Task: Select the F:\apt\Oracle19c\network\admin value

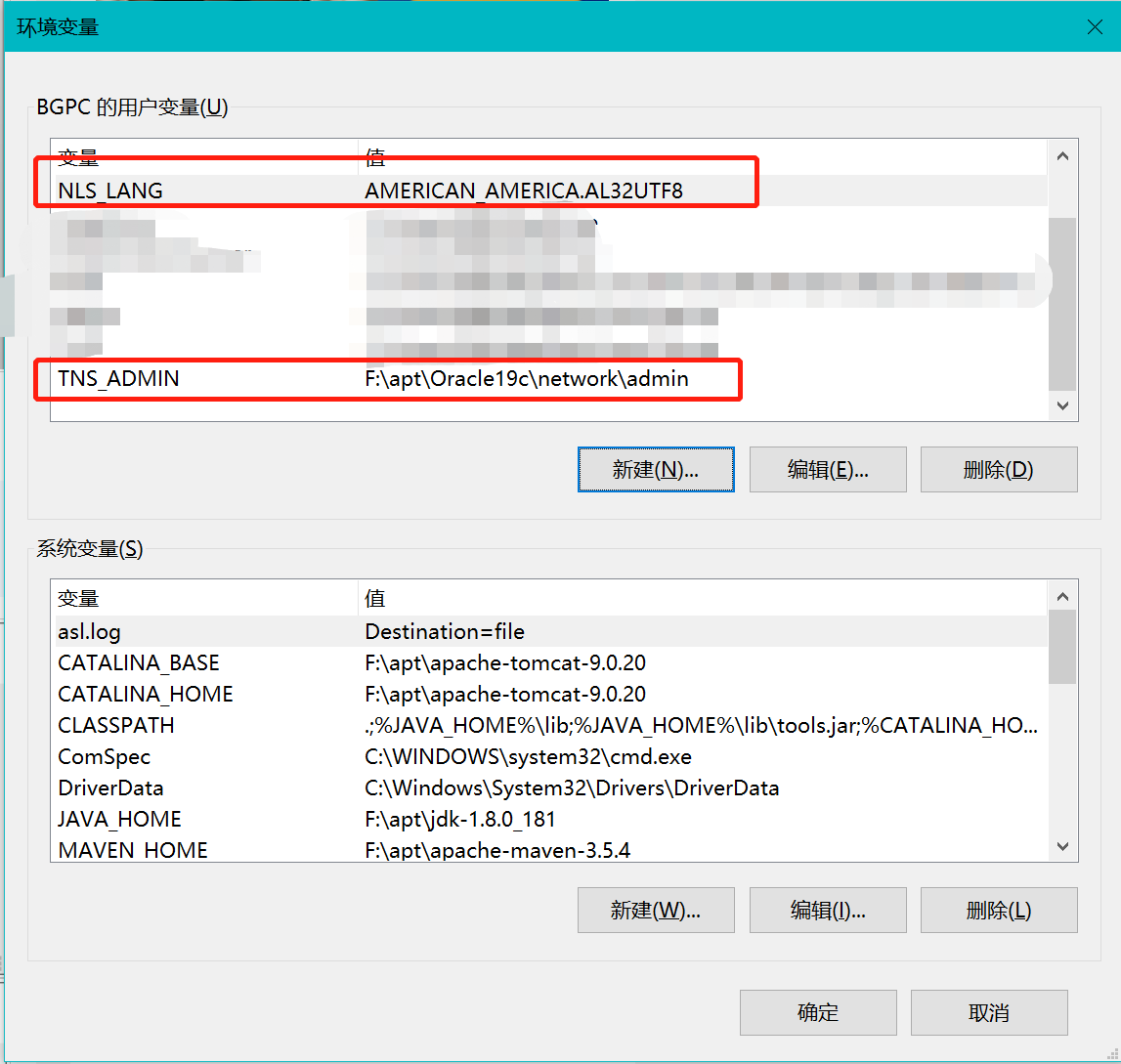Action: (x=527, y=379)
